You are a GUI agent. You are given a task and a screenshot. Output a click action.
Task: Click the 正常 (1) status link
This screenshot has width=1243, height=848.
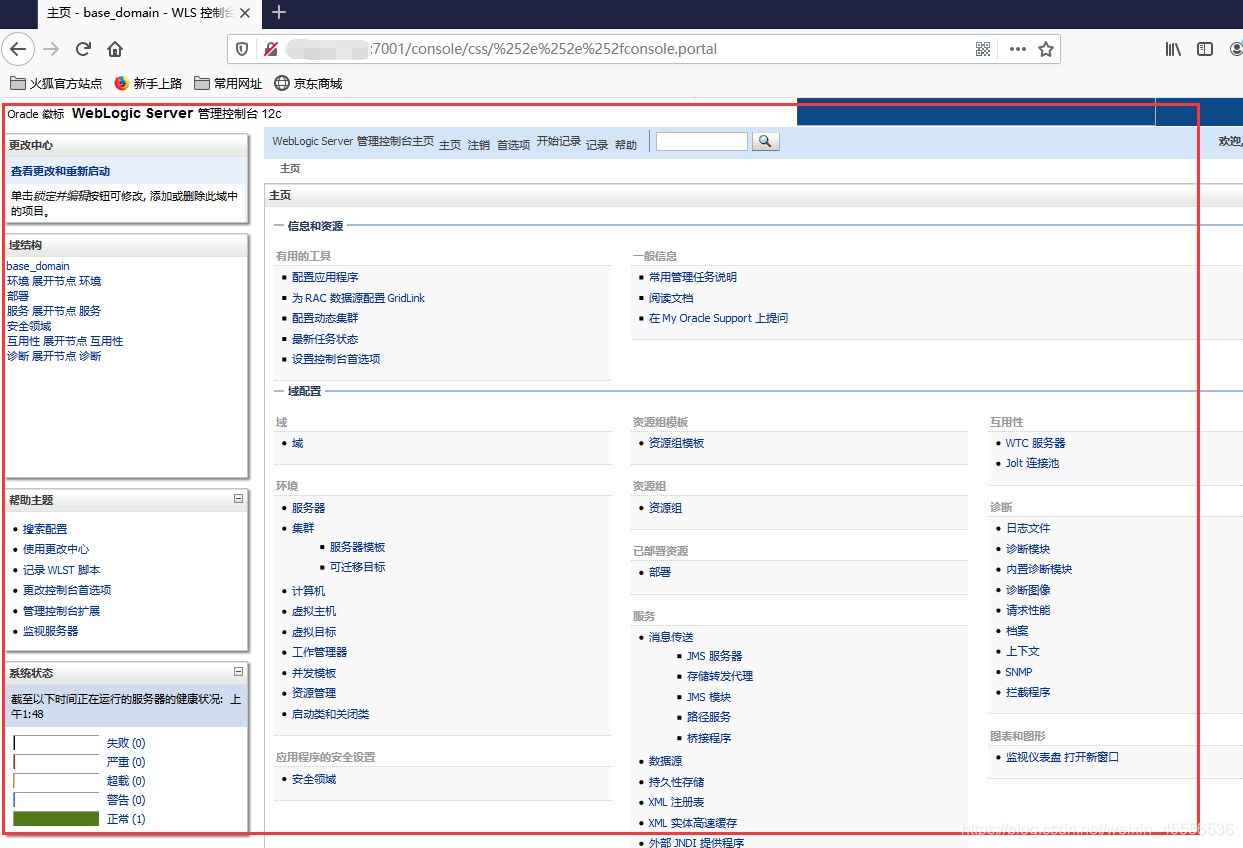(x=126, y=819)
